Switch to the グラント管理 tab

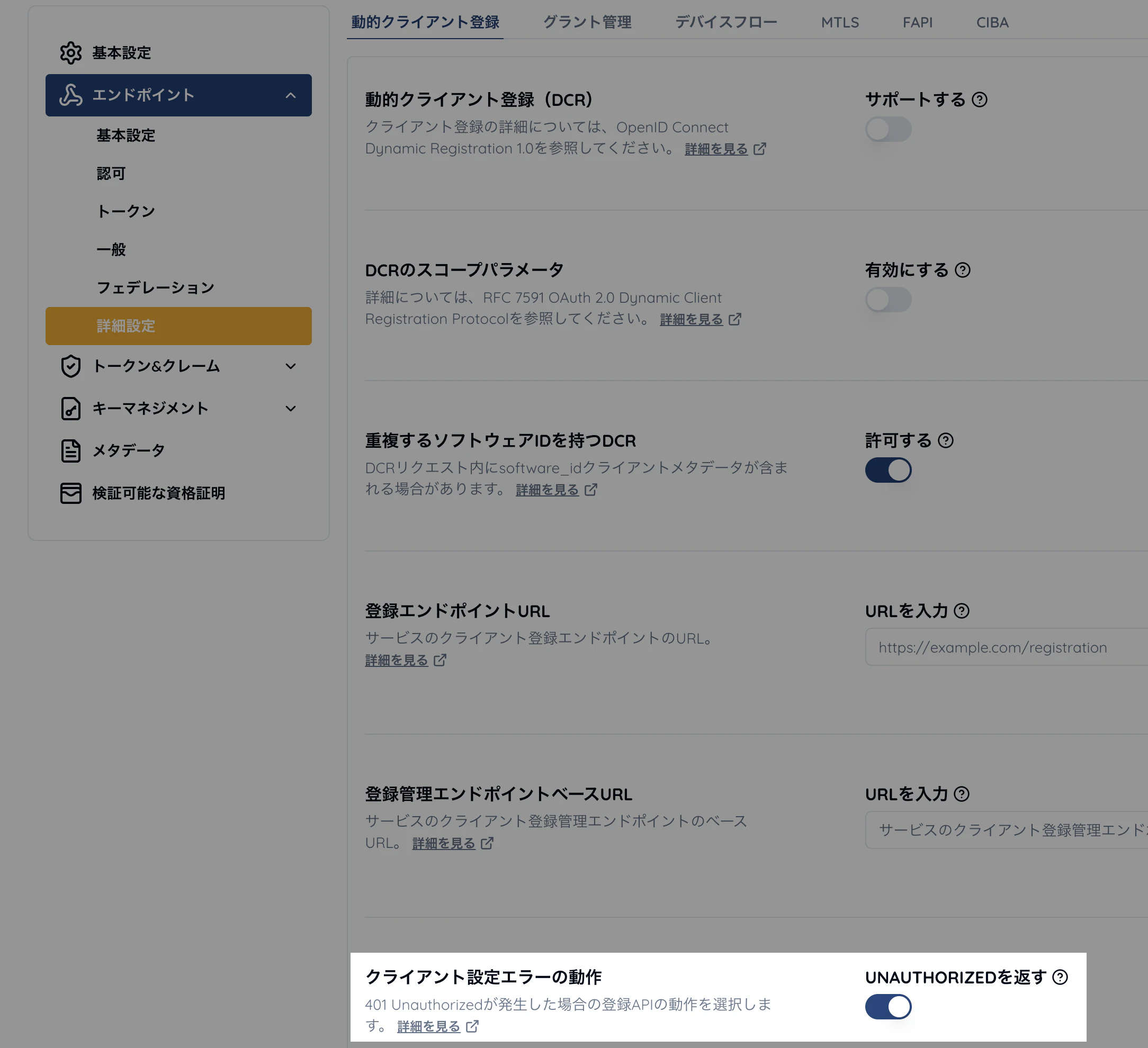pos(587,22)
